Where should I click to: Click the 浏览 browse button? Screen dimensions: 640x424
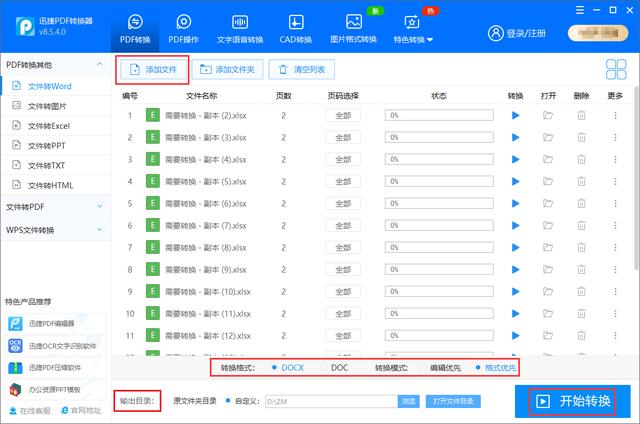pos(409,402)
